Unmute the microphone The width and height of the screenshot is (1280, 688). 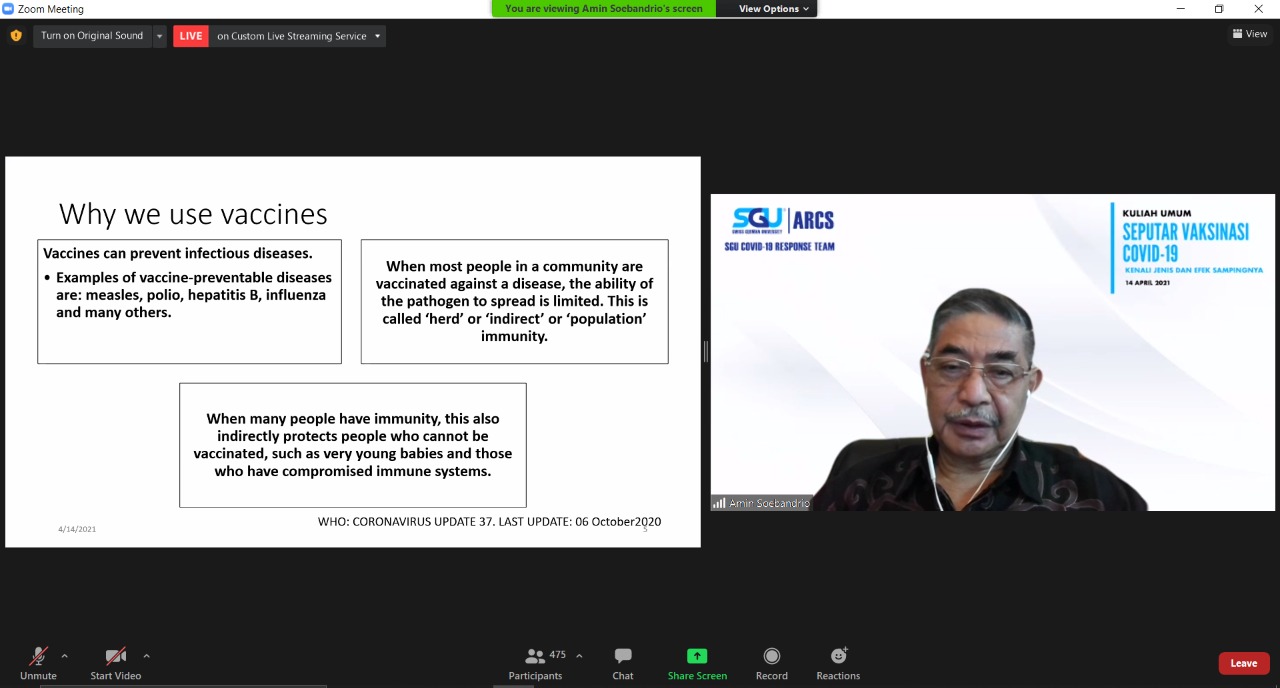click(38, 657)
